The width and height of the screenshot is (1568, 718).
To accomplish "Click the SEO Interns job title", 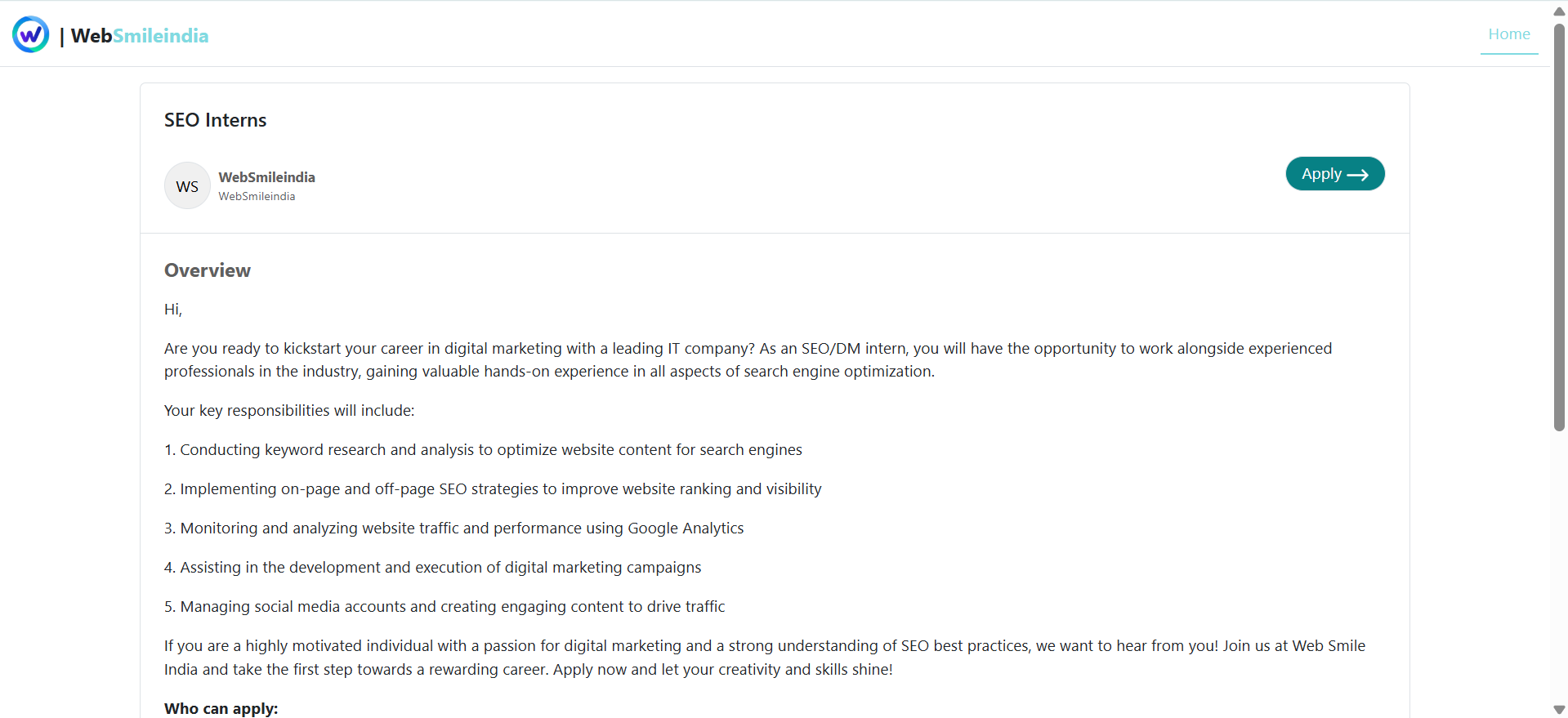I will coord(216,120).
